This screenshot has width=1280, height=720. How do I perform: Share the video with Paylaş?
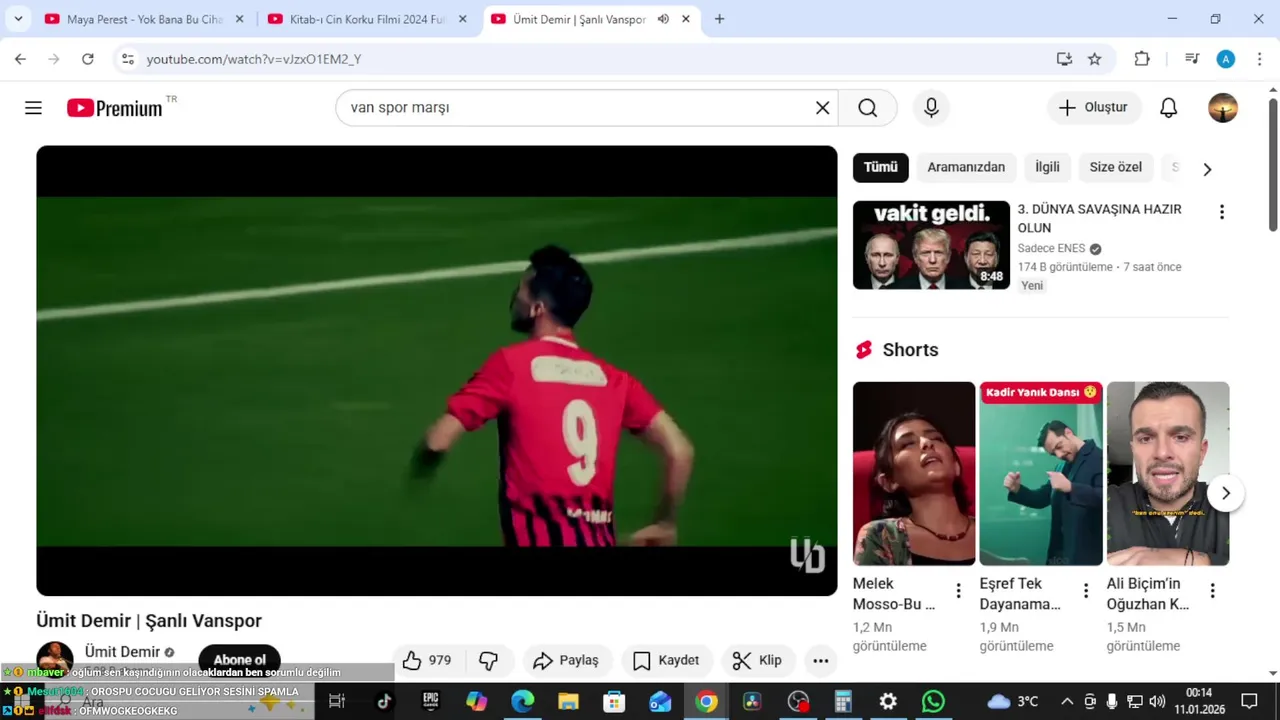566,660
